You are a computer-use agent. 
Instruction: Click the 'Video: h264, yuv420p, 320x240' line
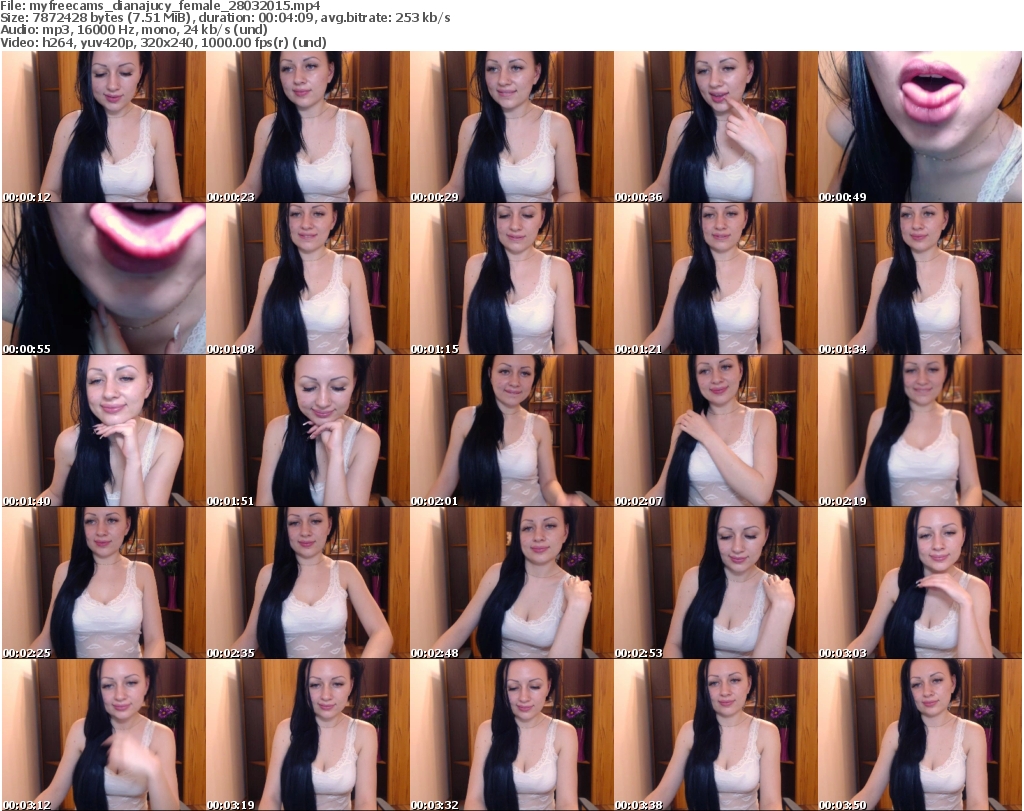click(x=163, y=42)
